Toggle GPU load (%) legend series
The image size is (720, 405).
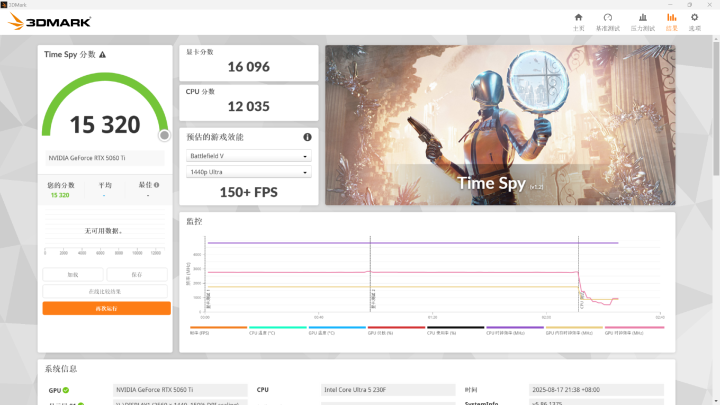(382, 329)
